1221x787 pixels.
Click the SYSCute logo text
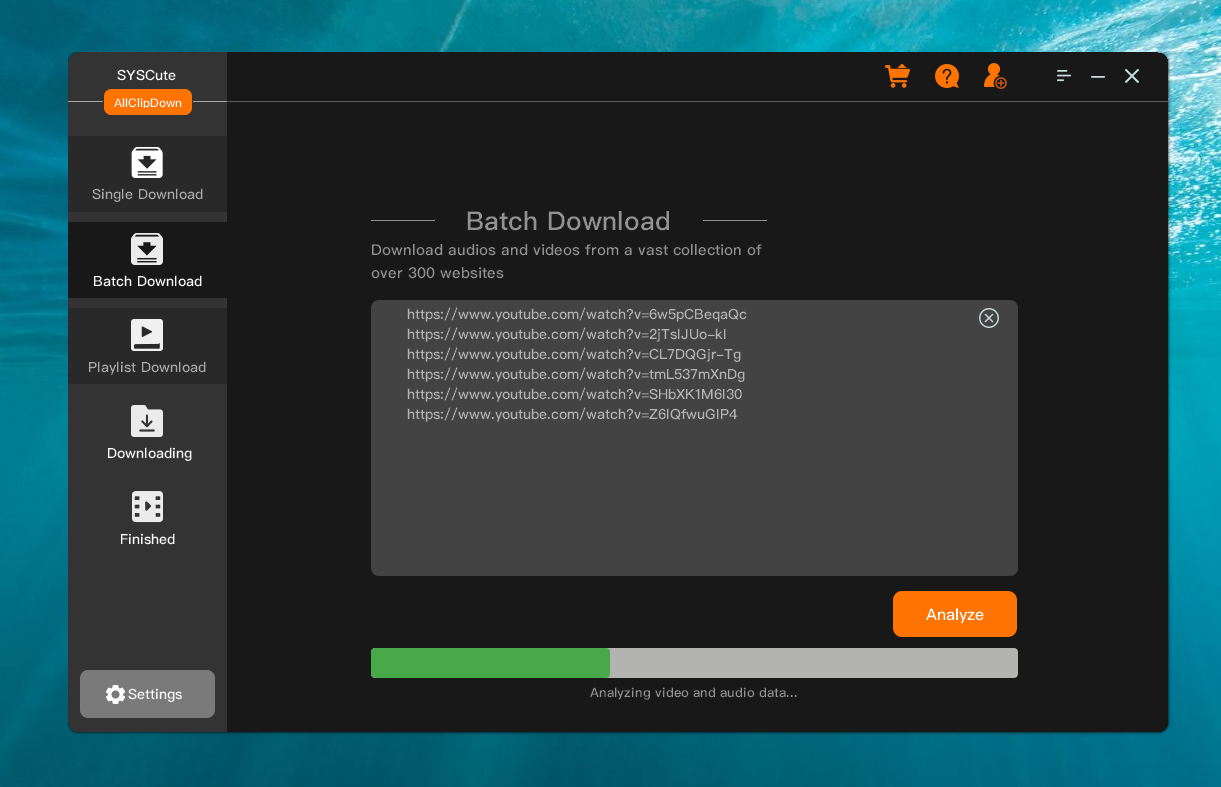click(x=146, y=75)
